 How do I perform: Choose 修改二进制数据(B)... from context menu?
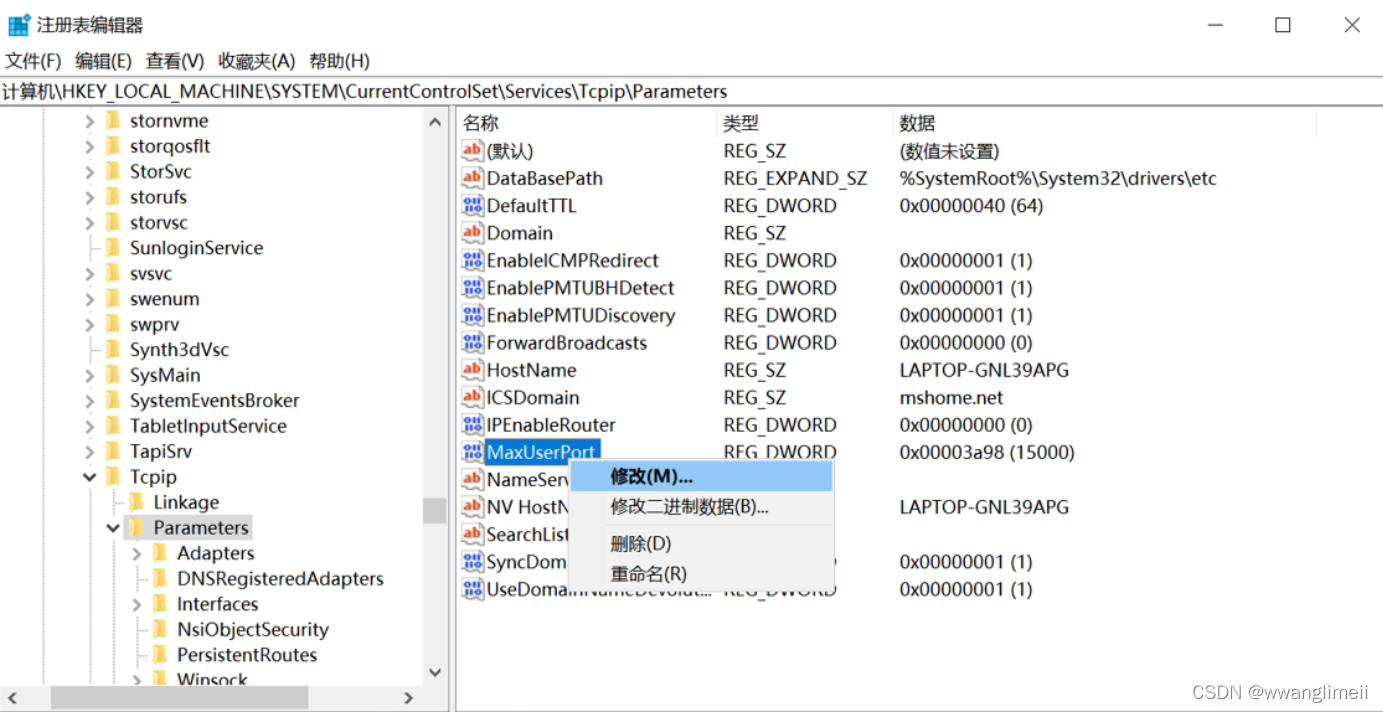click(x=701, y=507)
